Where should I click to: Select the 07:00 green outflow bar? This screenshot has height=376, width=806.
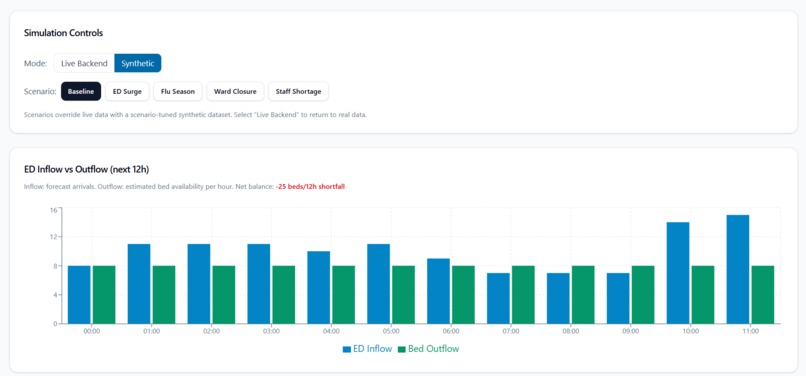tap(523, 295)
